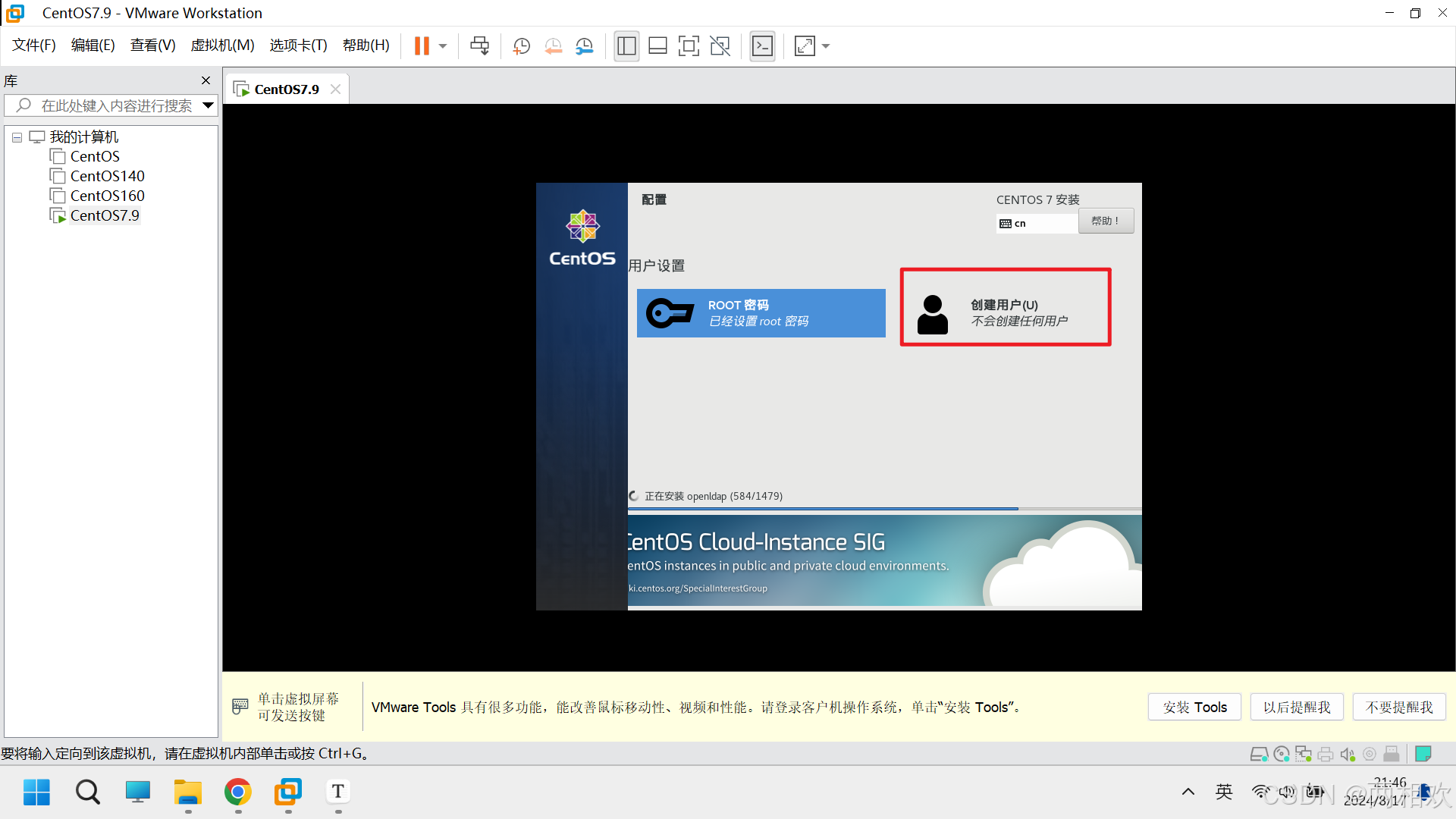Take a snapshot of the virtual machine

click(521, 46)
